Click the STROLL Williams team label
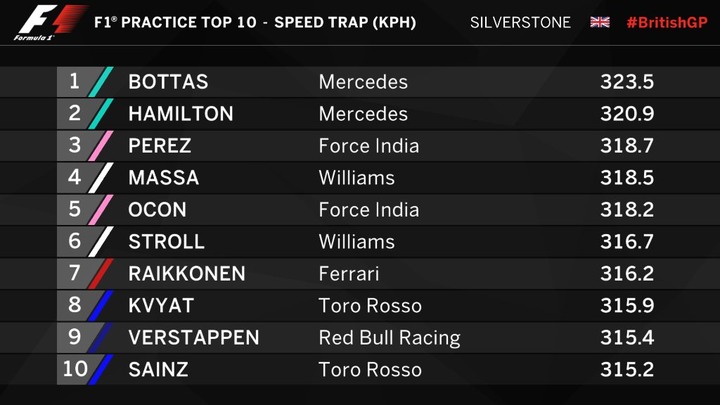The image size is (720, 405). click(x=357, y=242)
